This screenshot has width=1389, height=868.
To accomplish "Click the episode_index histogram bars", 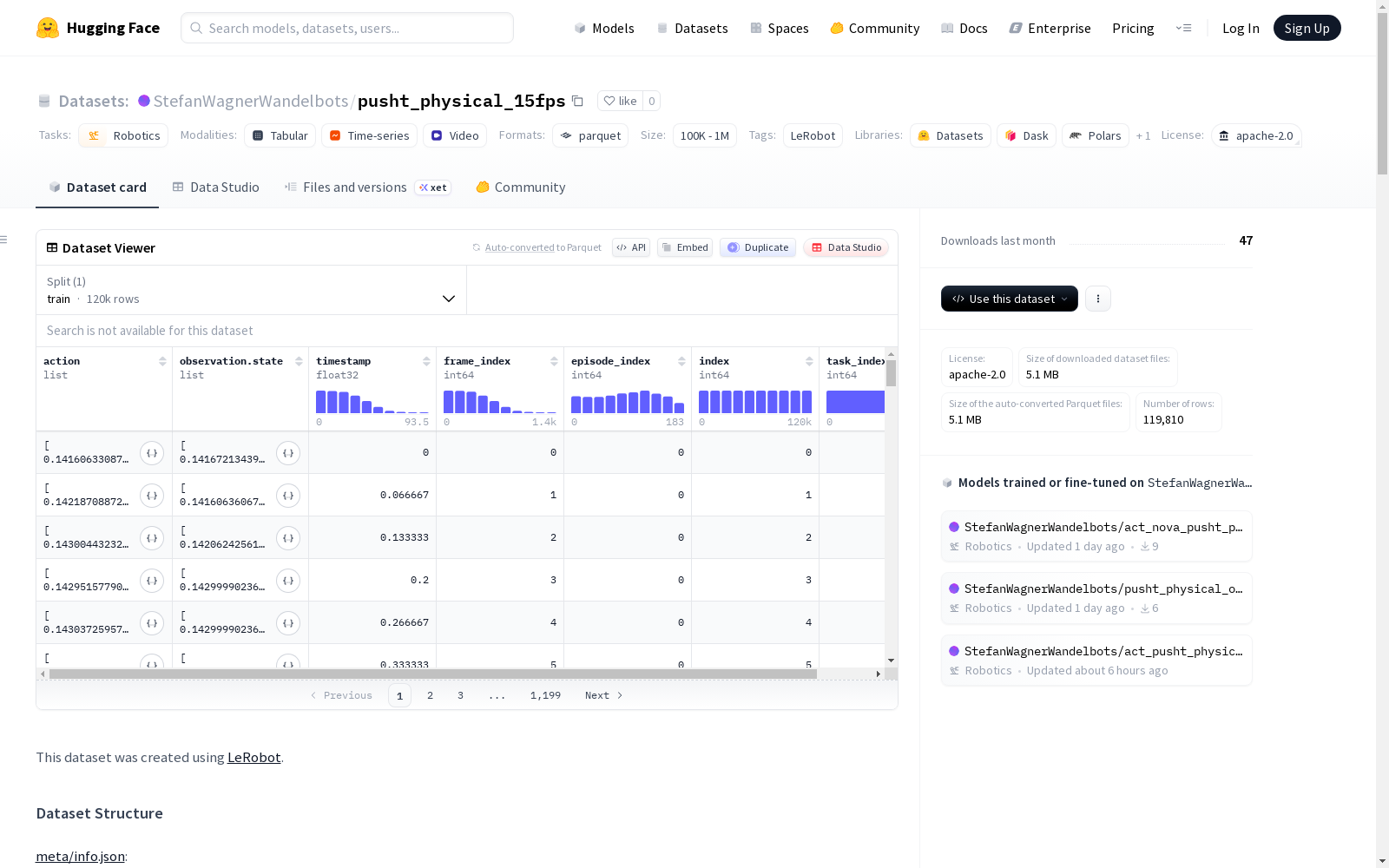I will click(x=628, y=402).
